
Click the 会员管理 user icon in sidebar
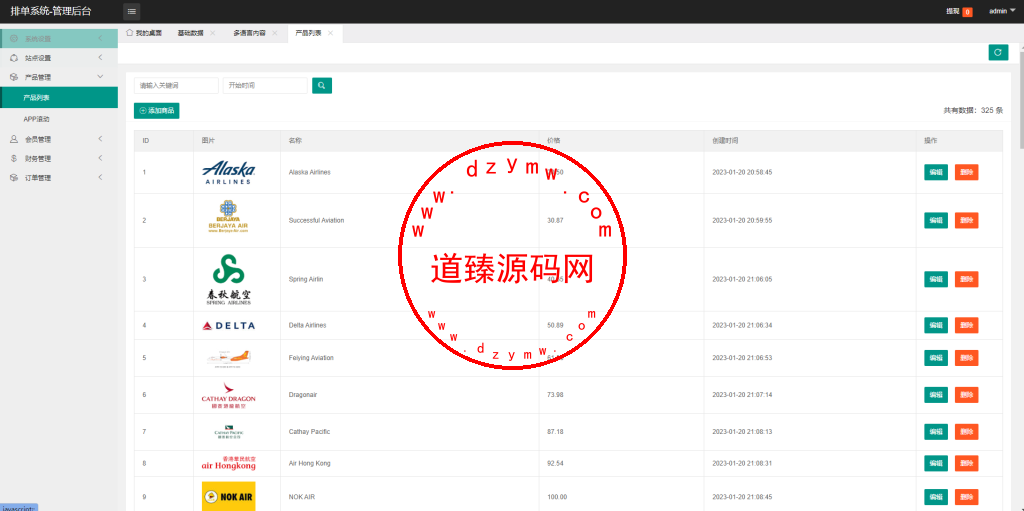click(x=14, y=139)
